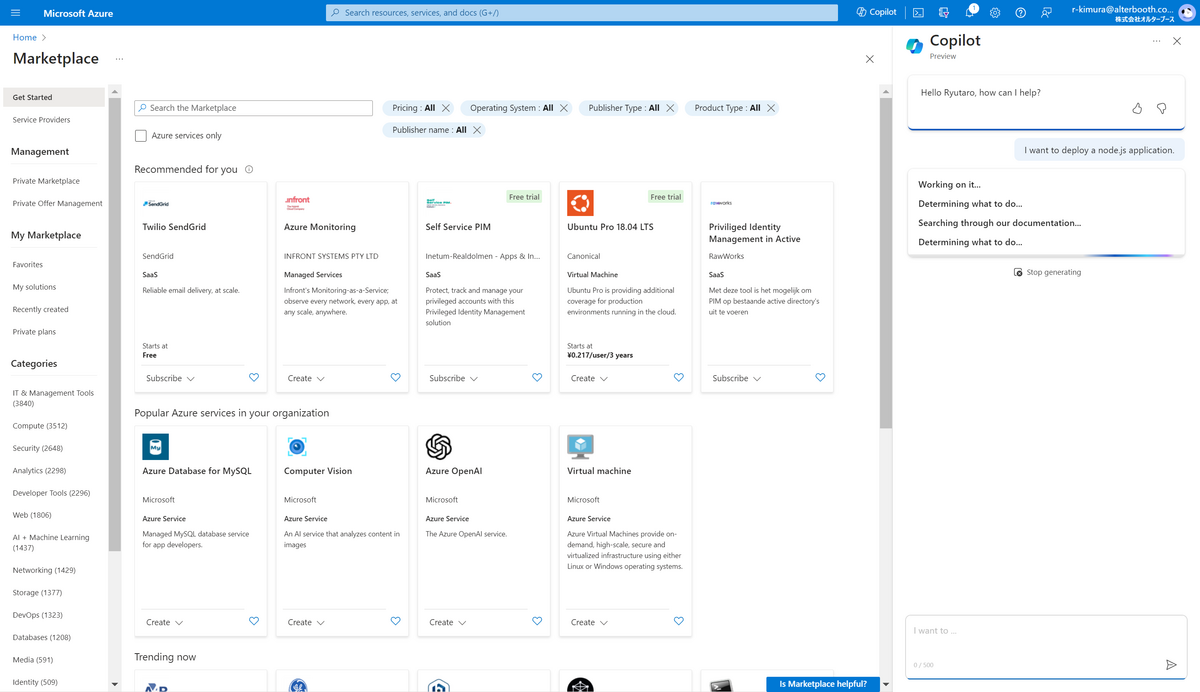Screen dimensions: 1200x692
Task: Click Is Marketplace helpful? button
Action: [x=823, y=684]
